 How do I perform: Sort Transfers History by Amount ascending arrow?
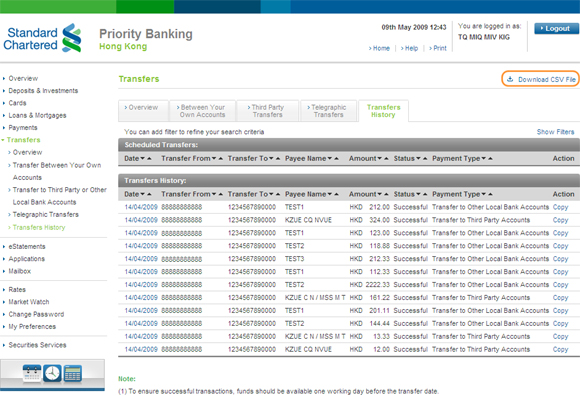[x=387, y=194]
